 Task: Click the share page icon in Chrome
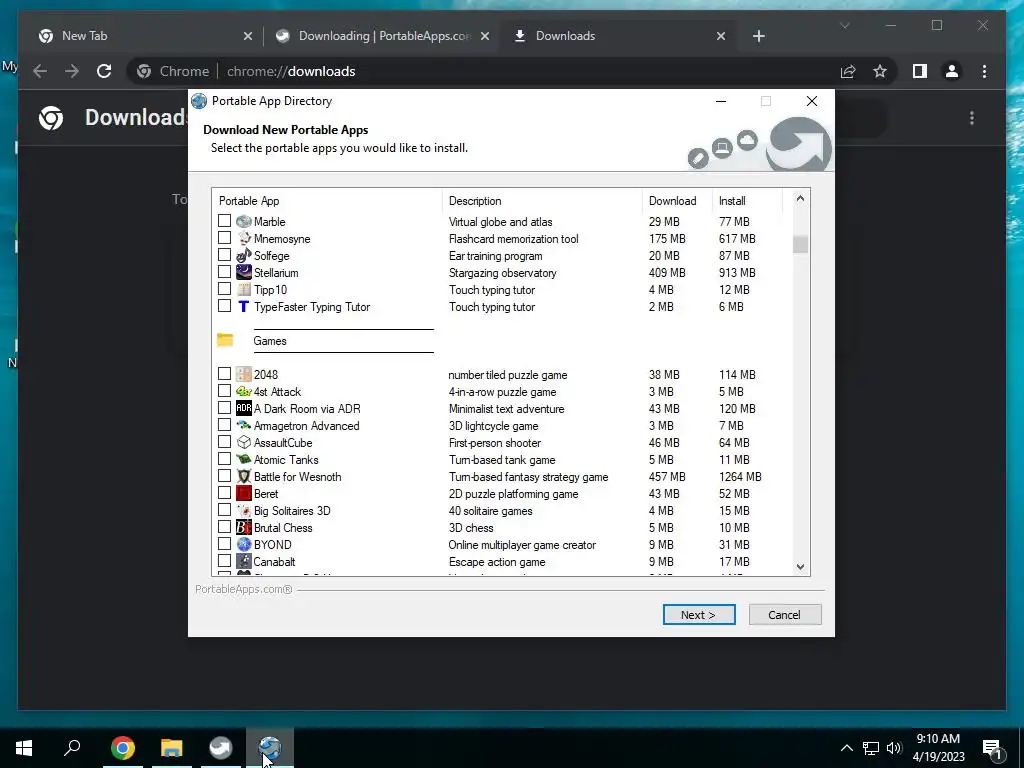[x=848, y=71]
